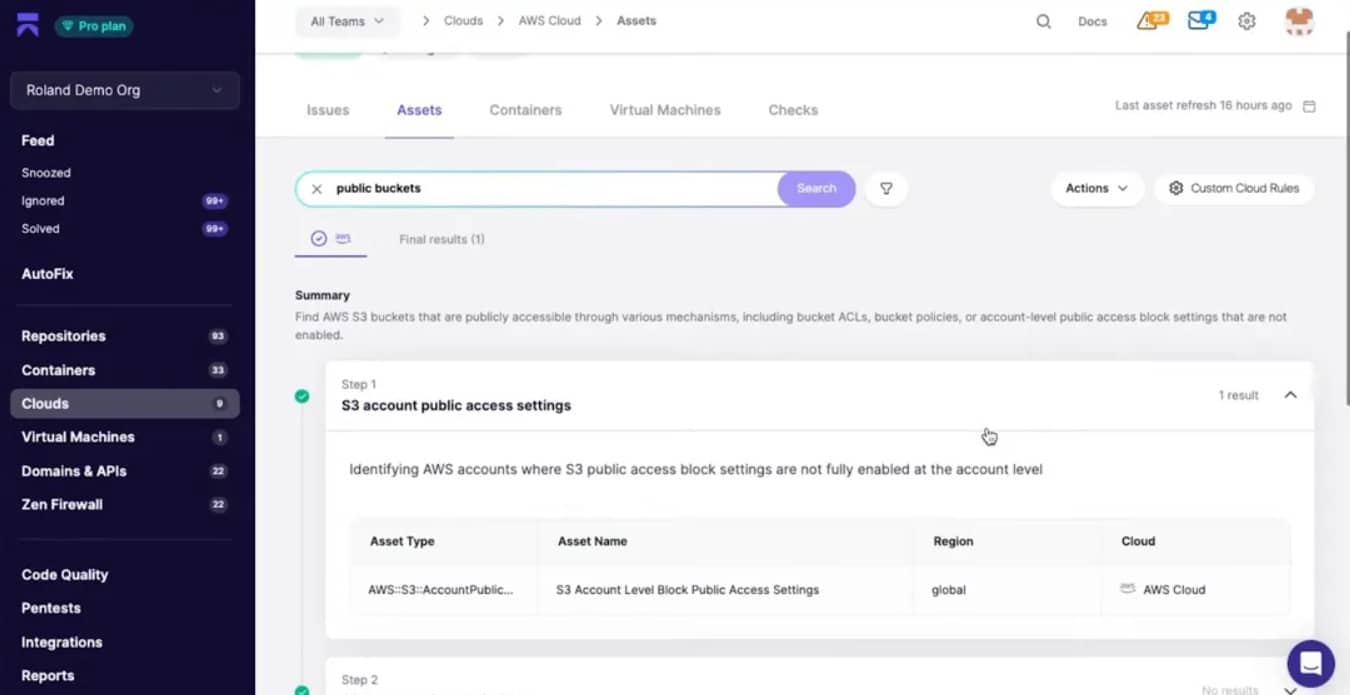
Task: Click Assets in the breadcrumb
Action: click(636, 21)
